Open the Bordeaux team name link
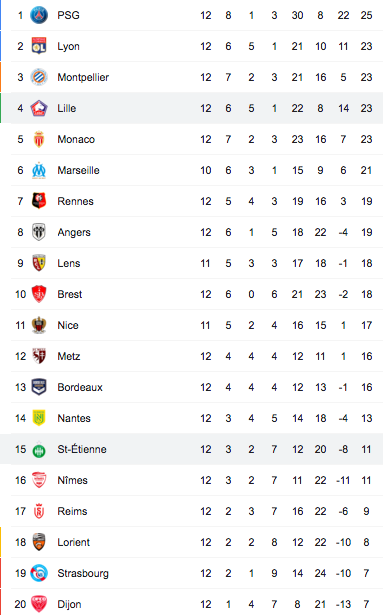Image resolution: width=383 pixels, height=615 pixels. 80,387
